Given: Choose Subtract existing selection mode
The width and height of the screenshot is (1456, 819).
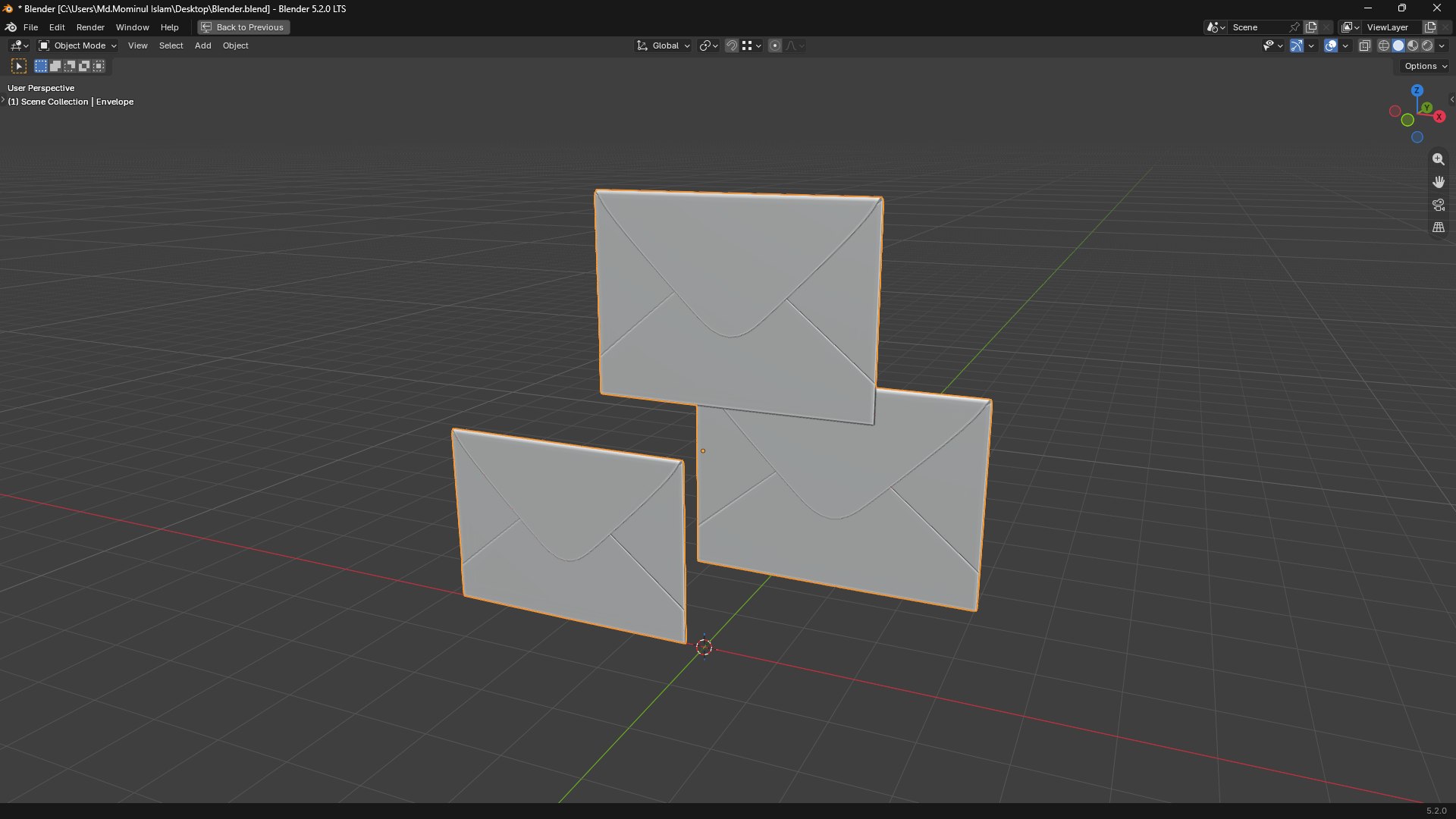Looking at the screenshot, I should tap(70, 66).
